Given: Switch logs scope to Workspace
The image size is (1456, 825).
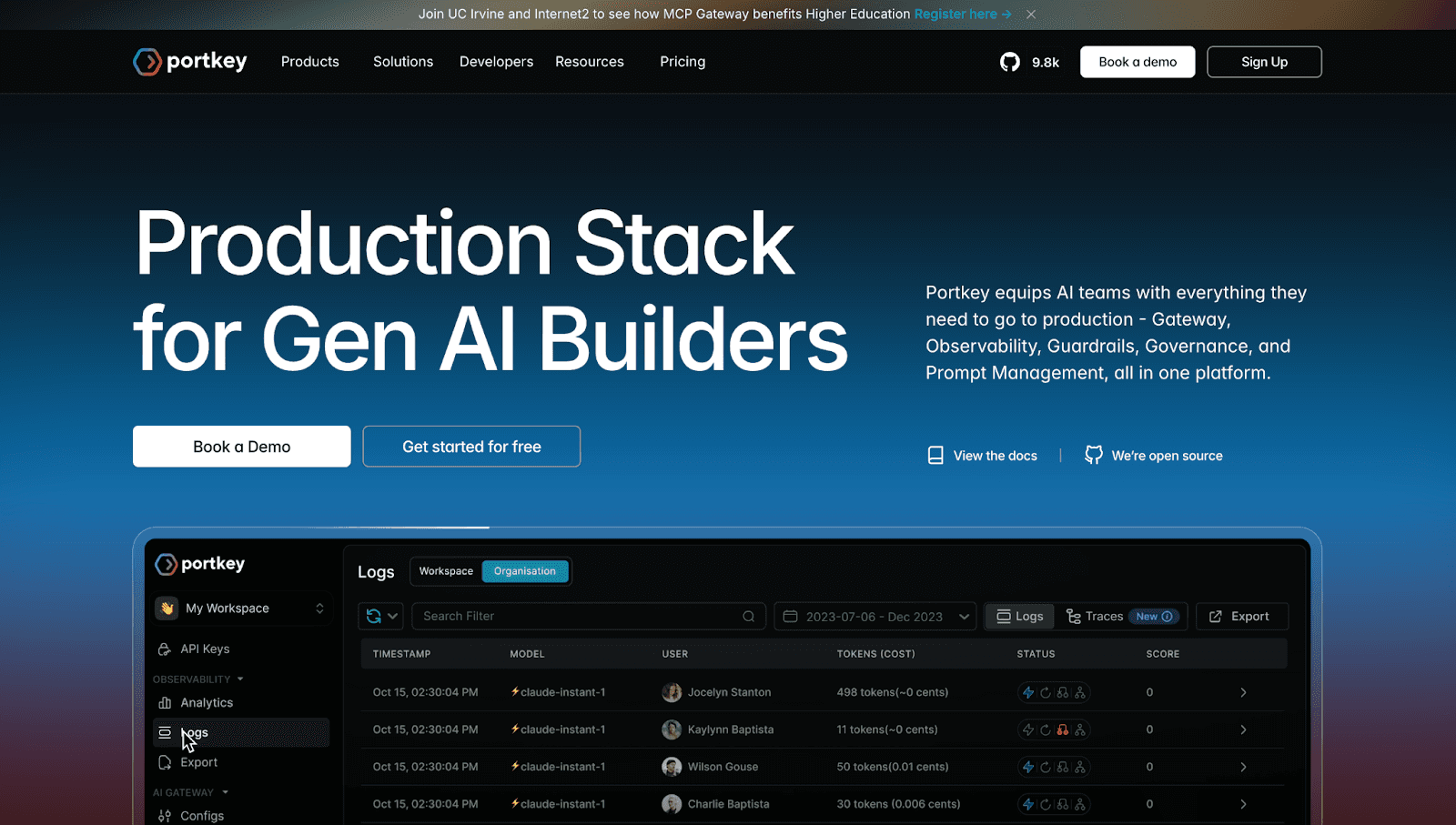Looking at the screenshot, I should [x=446, y=571].
